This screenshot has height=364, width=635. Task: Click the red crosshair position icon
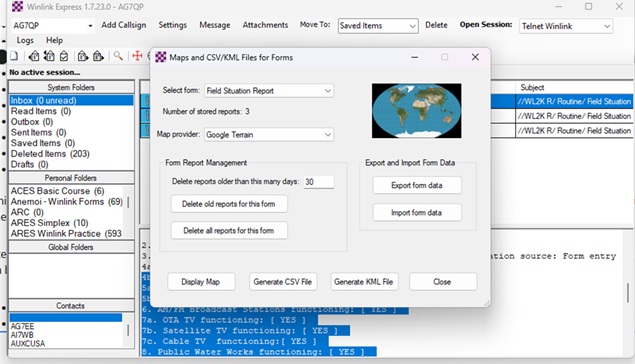[x=137, y=55]
